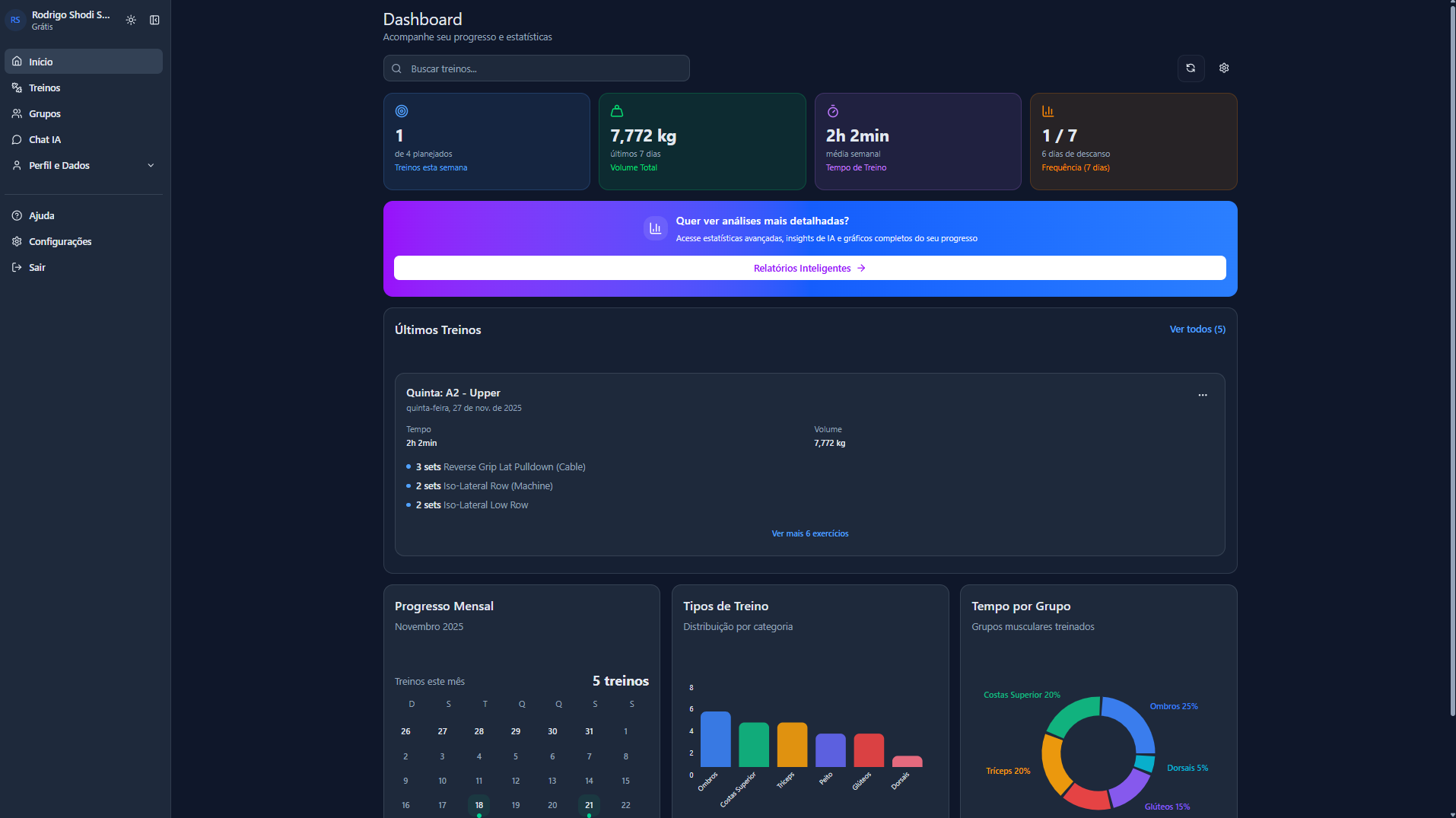Open Relatórios Inteligentes button

click(809, 269)
